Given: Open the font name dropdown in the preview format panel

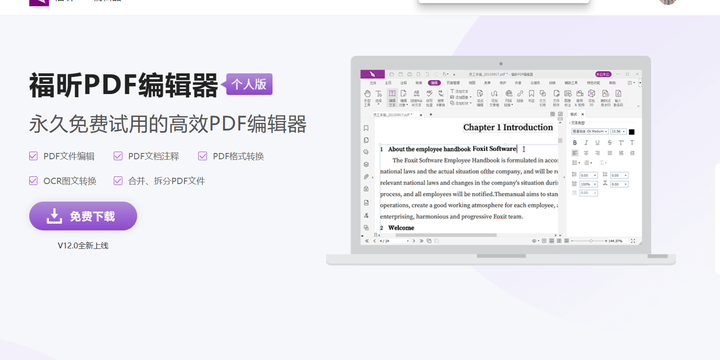Looking at the screenshot, I should click(590, 131).
